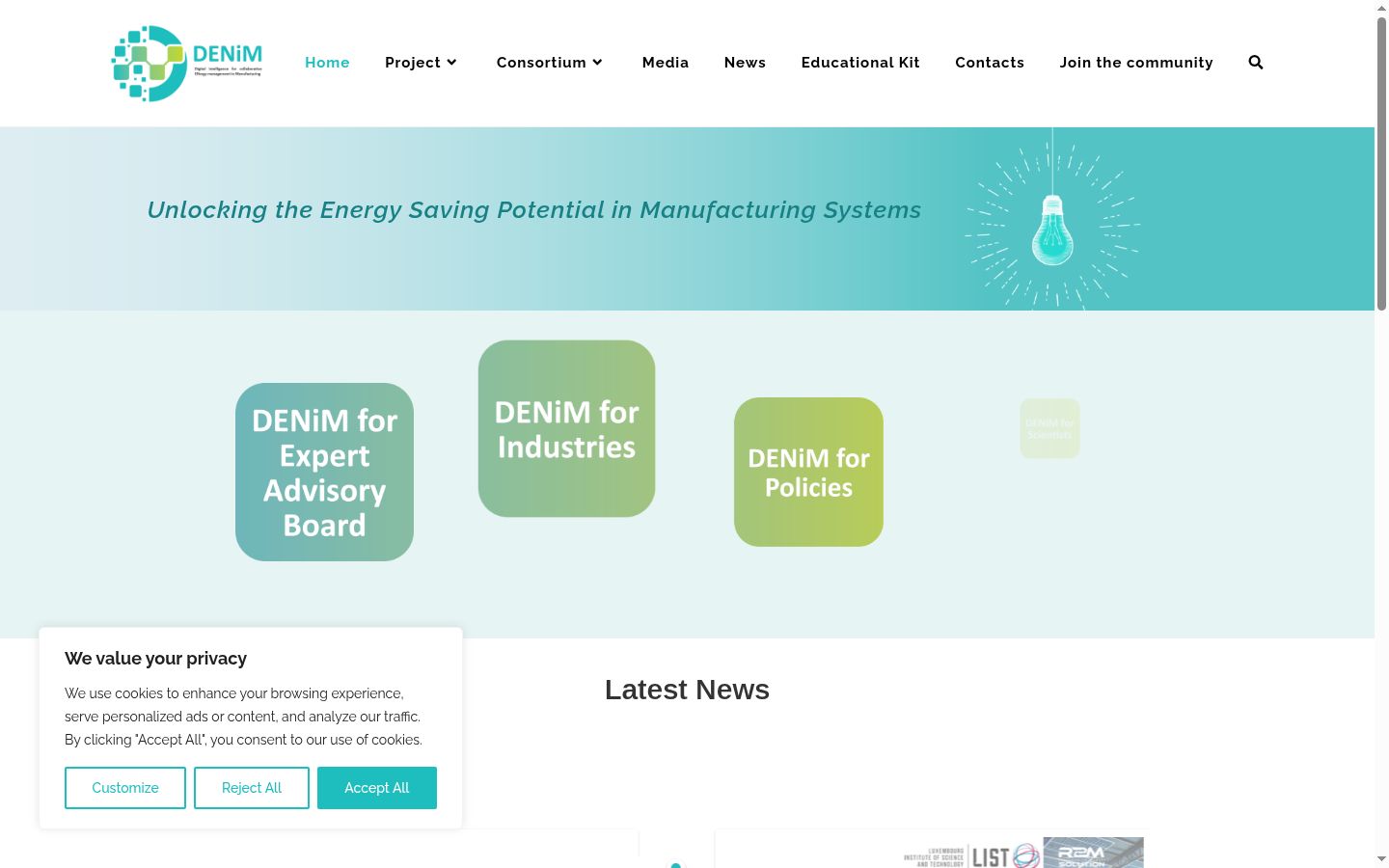Click the We value your privacy heading
The width and height of the screenshot is (1389, 868).
tap(155, 659)
